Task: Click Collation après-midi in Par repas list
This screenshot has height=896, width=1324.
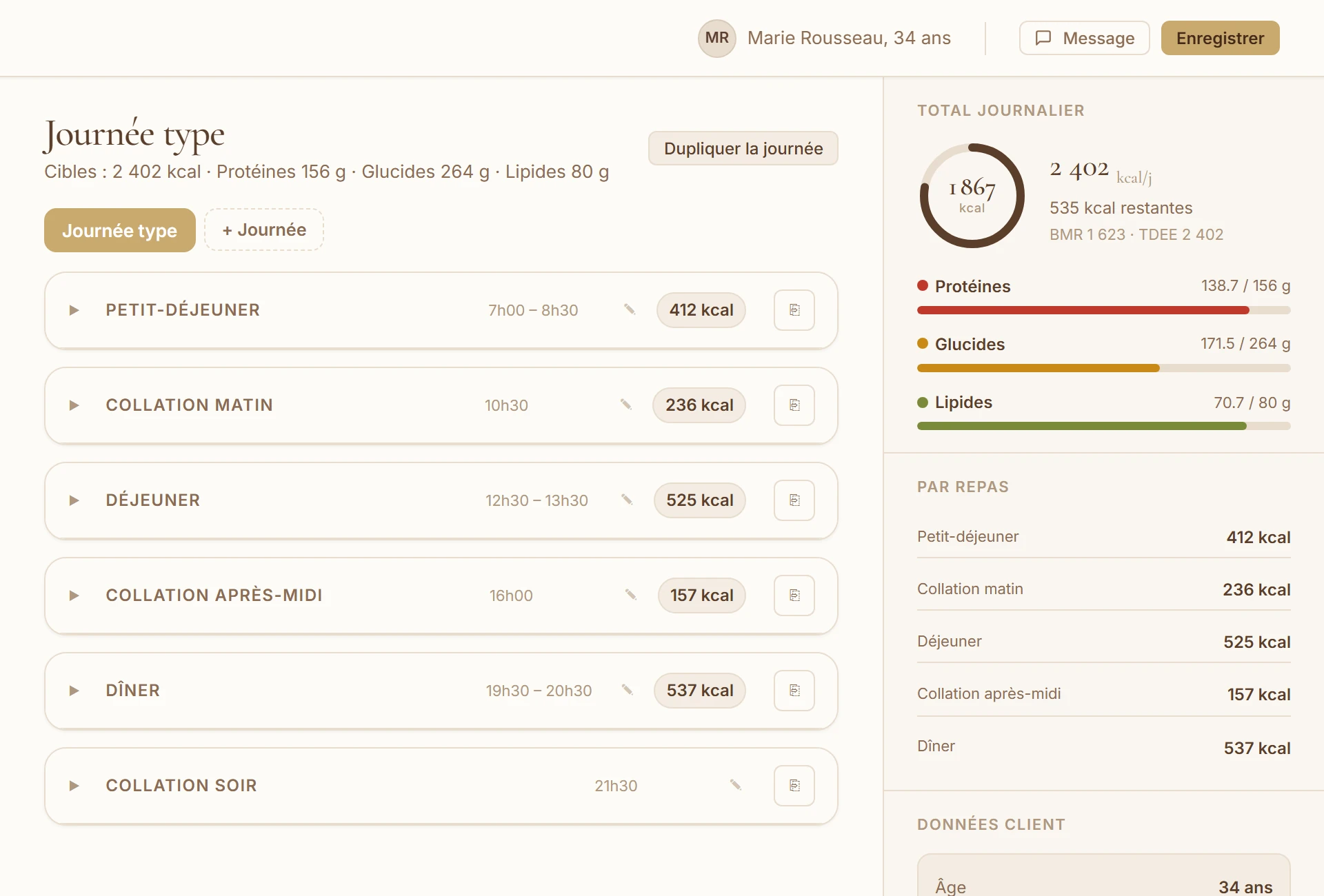Action: tap(1103, 694)
